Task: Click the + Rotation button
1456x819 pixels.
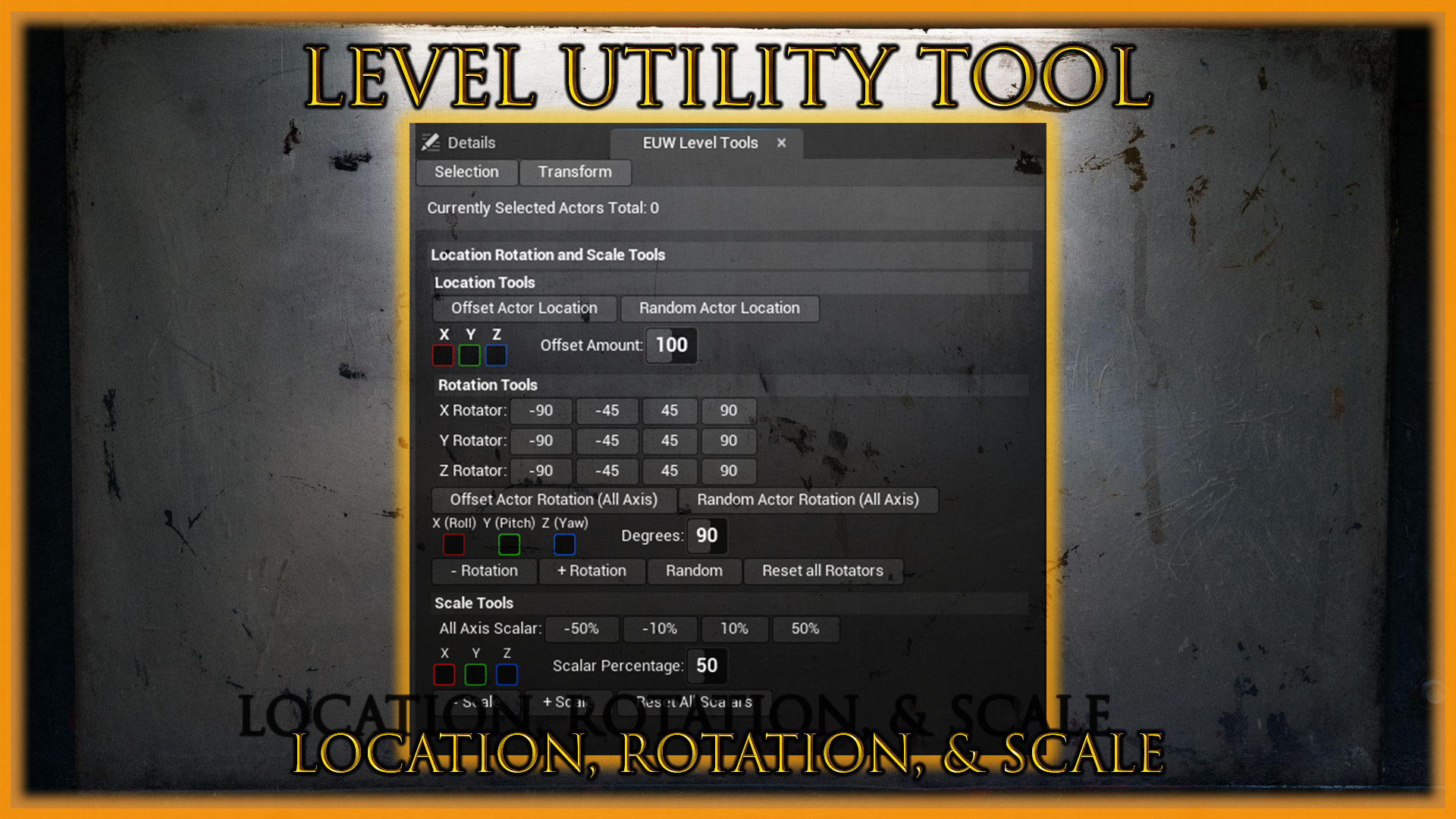Action: (x=592, y=571)
